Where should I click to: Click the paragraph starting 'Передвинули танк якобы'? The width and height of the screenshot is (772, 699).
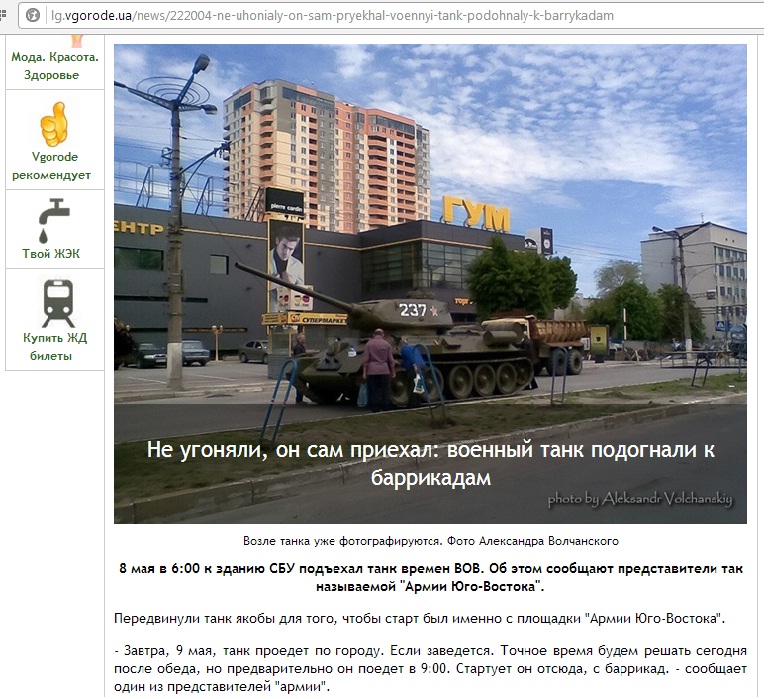tap(419, 618)
